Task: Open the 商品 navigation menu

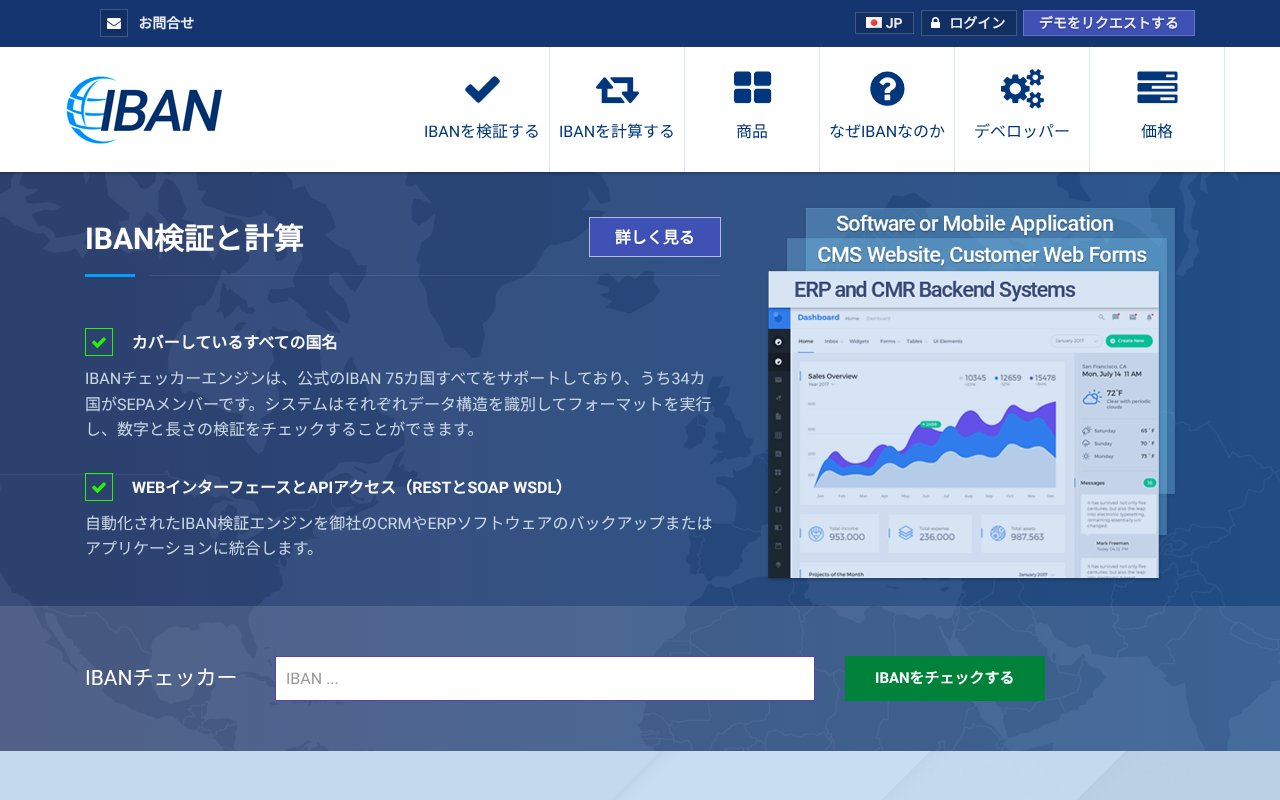Action: click(752, 109)
